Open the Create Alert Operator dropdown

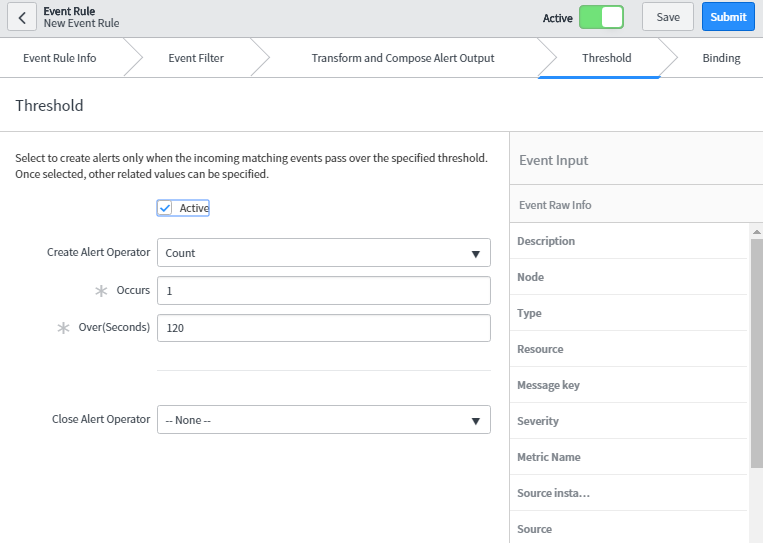[323, 253]
